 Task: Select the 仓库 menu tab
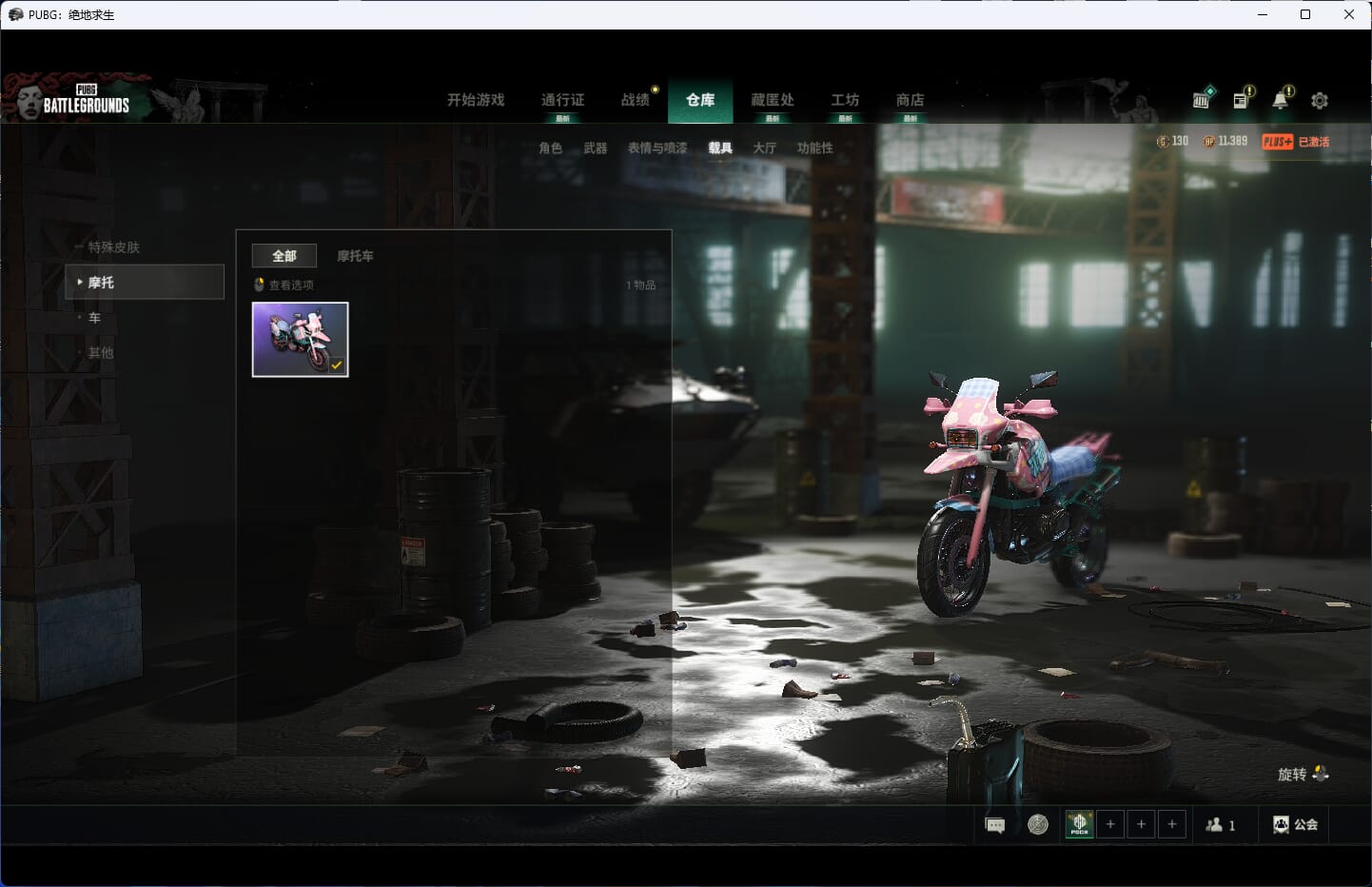700,100
